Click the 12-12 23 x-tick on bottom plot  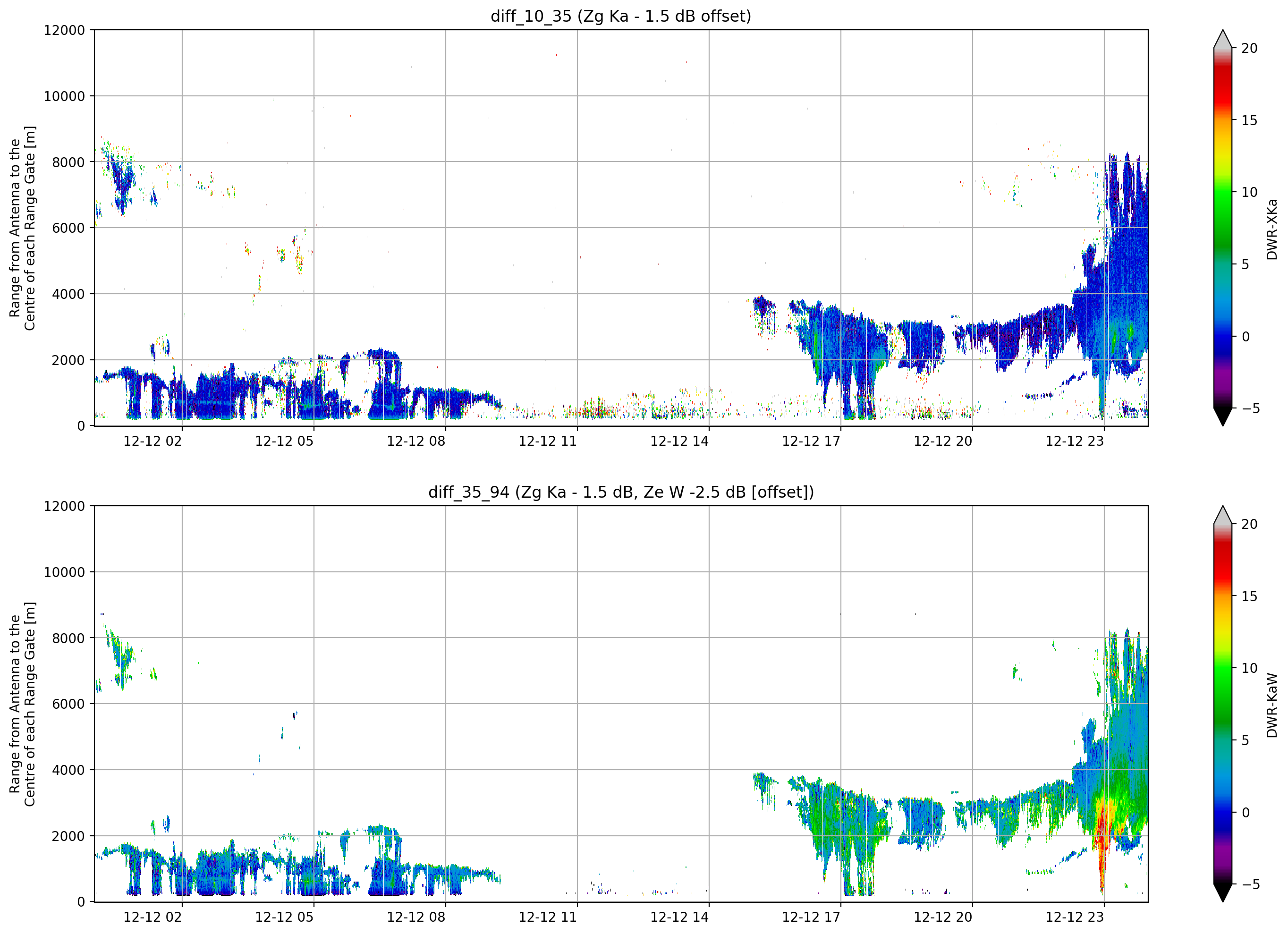(1075, 917)
